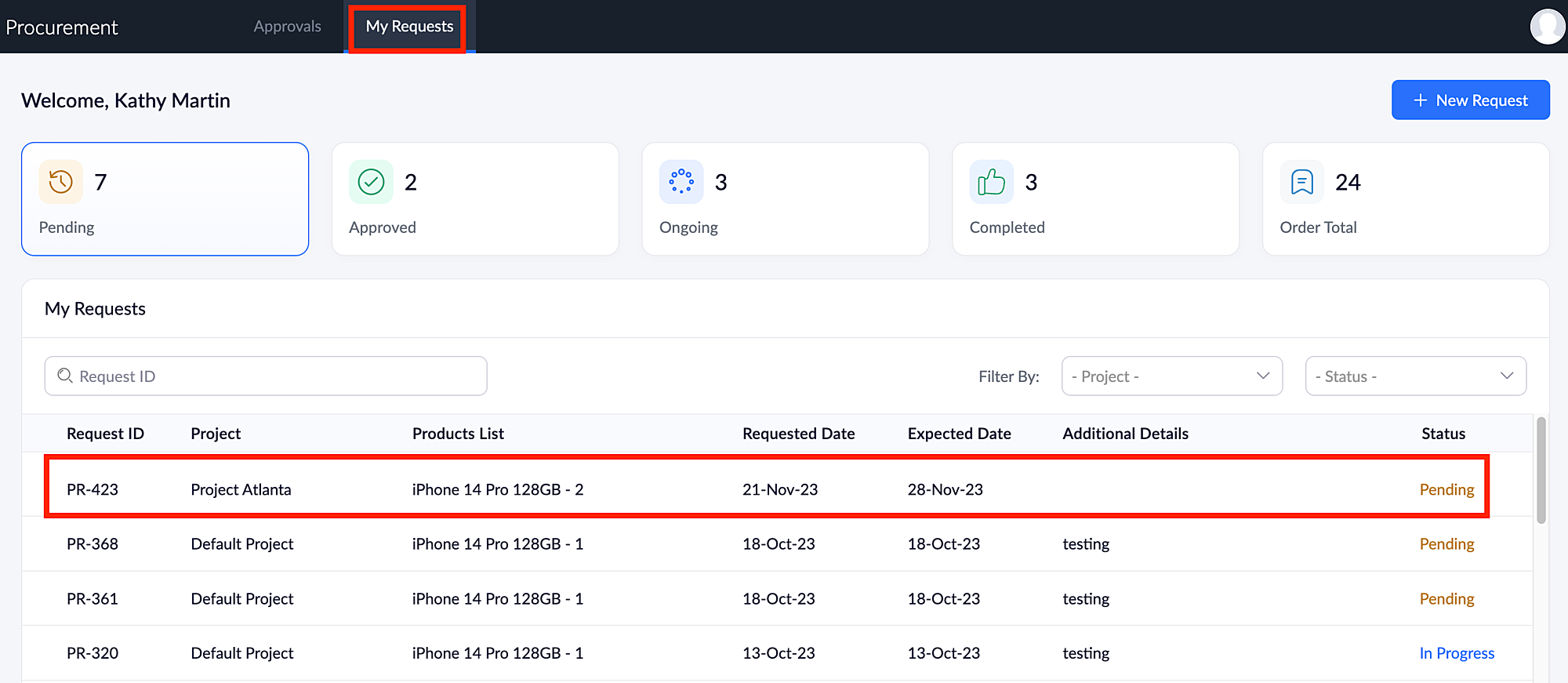Click the iPhone 14 Pro 128GB - 2 product
This screenshot has width=1568, height=683.
498,489
